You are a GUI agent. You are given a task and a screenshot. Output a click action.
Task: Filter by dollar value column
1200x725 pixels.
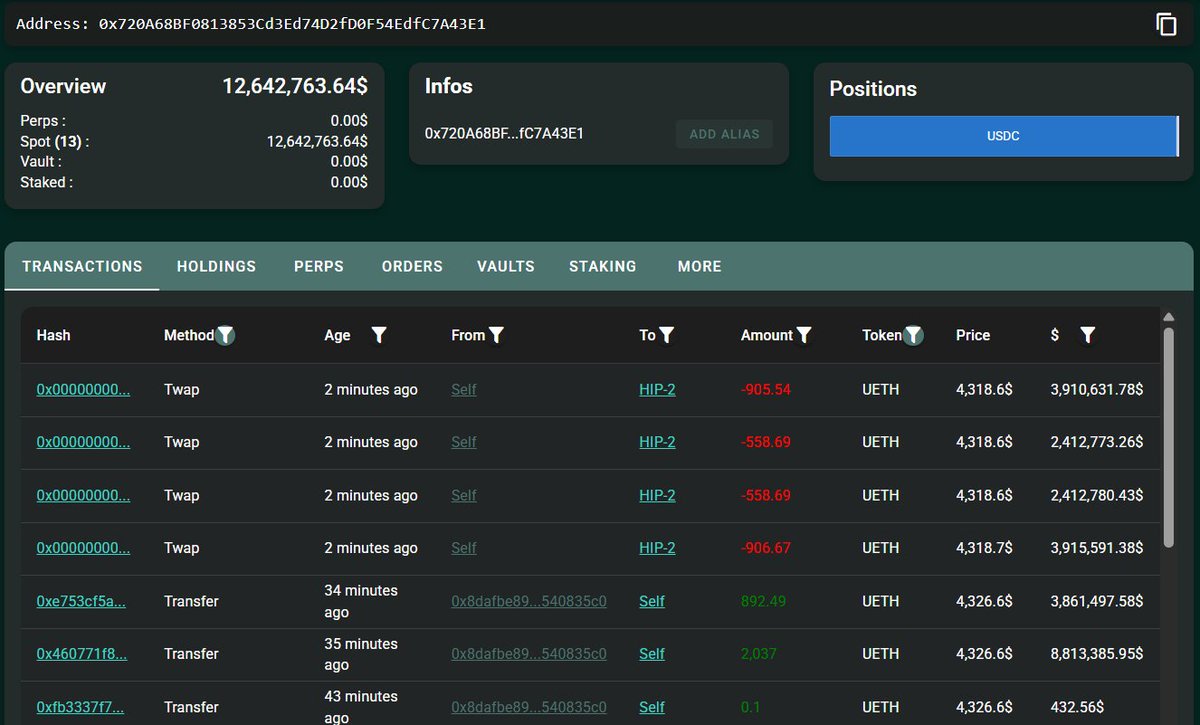click(x=1088, y=336)
